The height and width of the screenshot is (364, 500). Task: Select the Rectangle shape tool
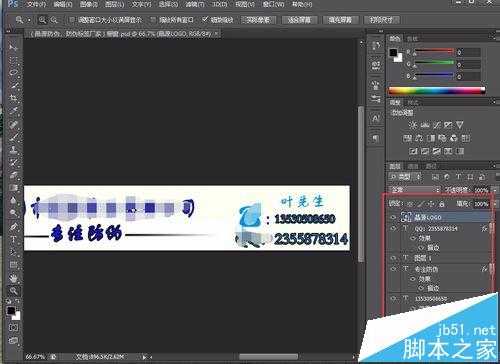tap(13, 265)
